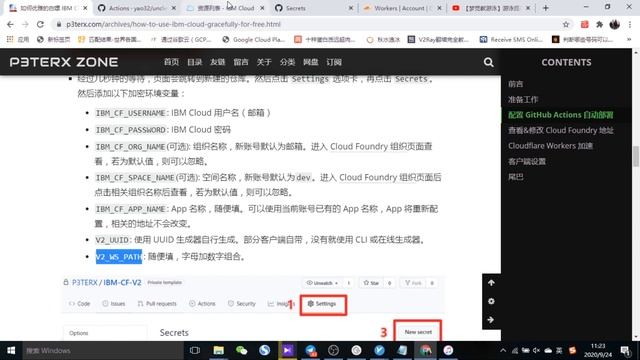This screenshot has width=640, height=360.
Task: Open the taskbar clock showing 11:23
Action: pyautogui.click(x=598, y=351)
